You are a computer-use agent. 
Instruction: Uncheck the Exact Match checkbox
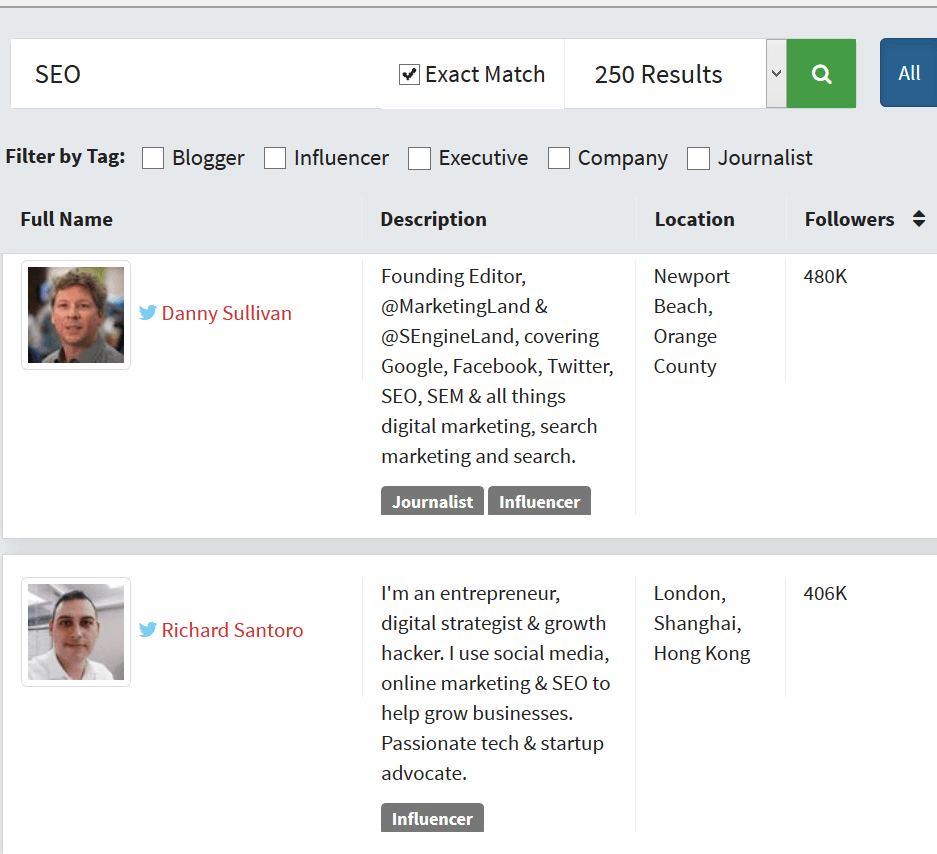click(409, 75)
